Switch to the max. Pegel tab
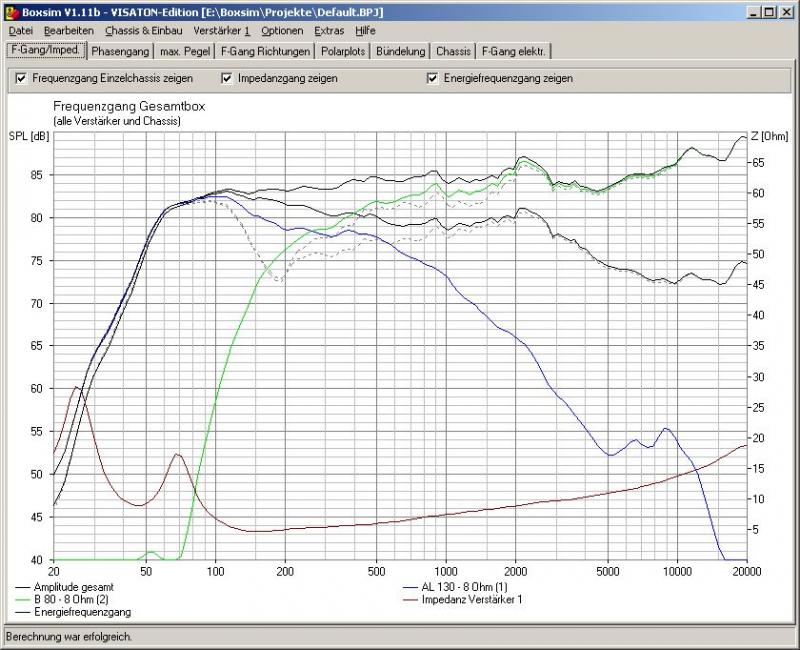 pos(185,52)
